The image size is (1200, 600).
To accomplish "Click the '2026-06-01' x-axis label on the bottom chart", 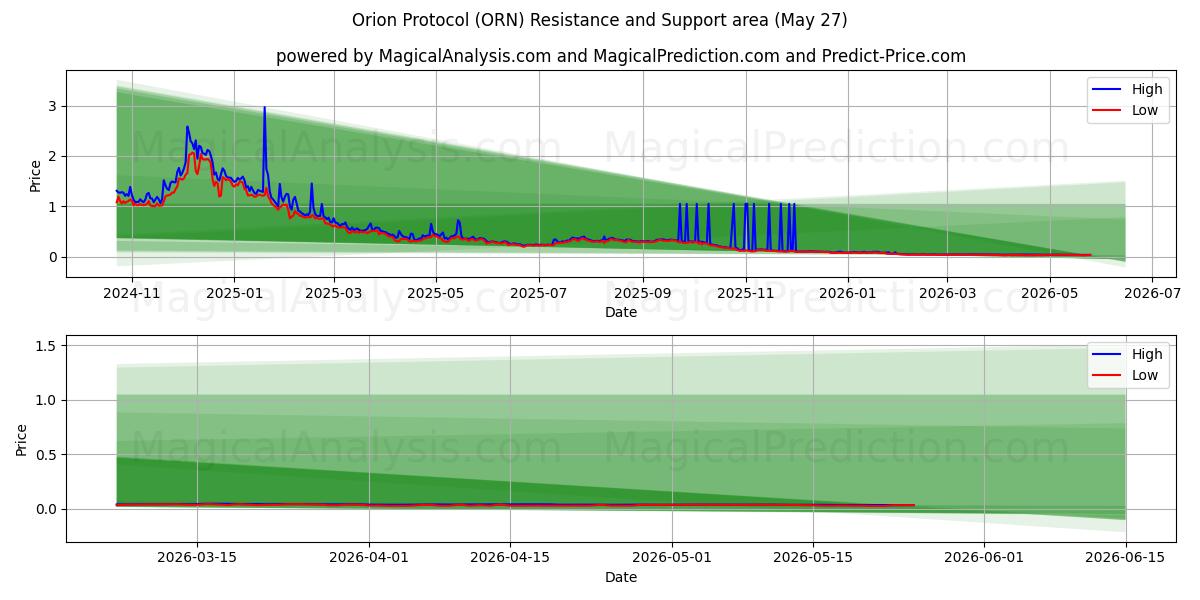I will pos(986,558).
